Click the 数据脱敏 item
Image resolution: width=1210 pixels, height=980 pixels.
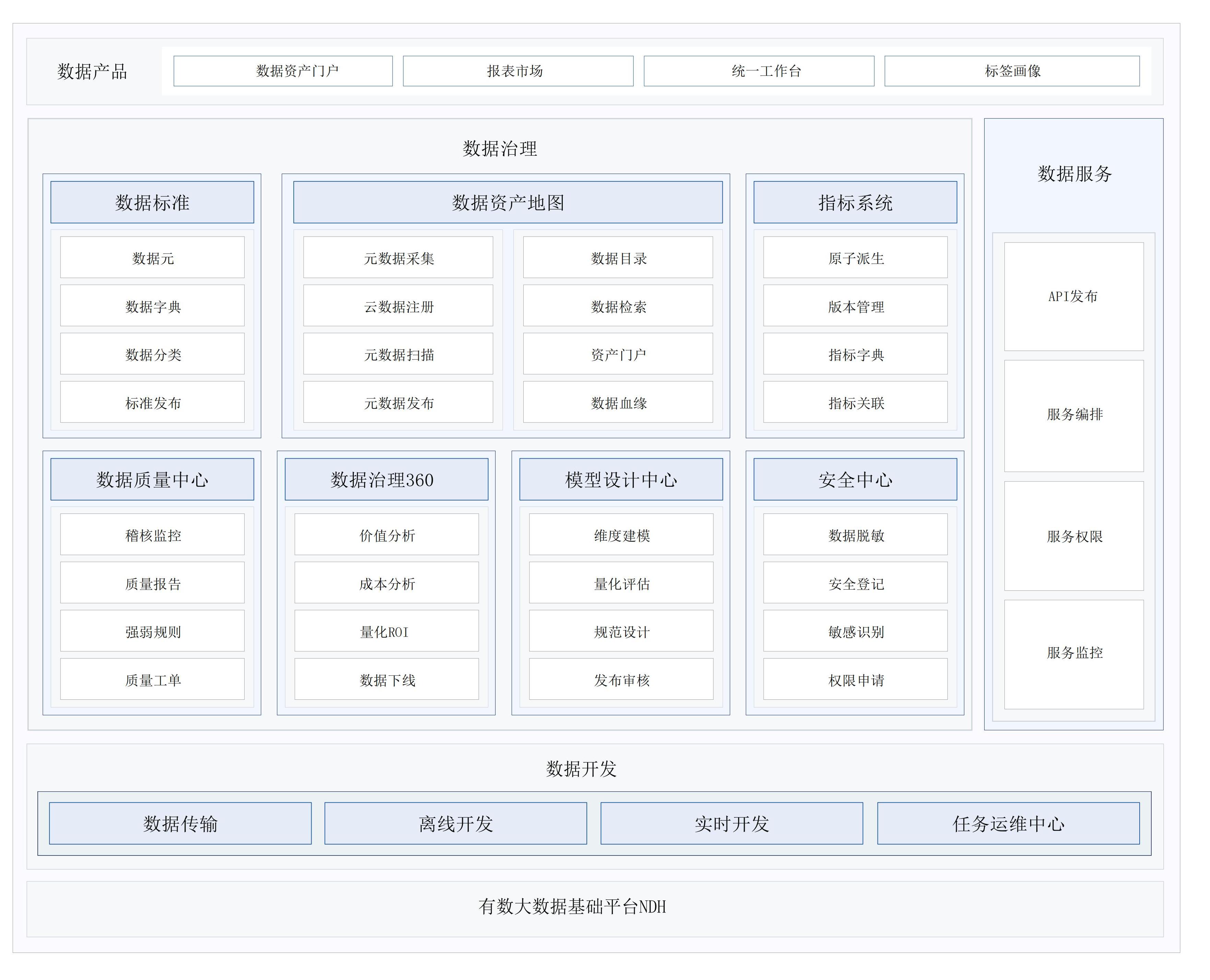click(856, 535)
